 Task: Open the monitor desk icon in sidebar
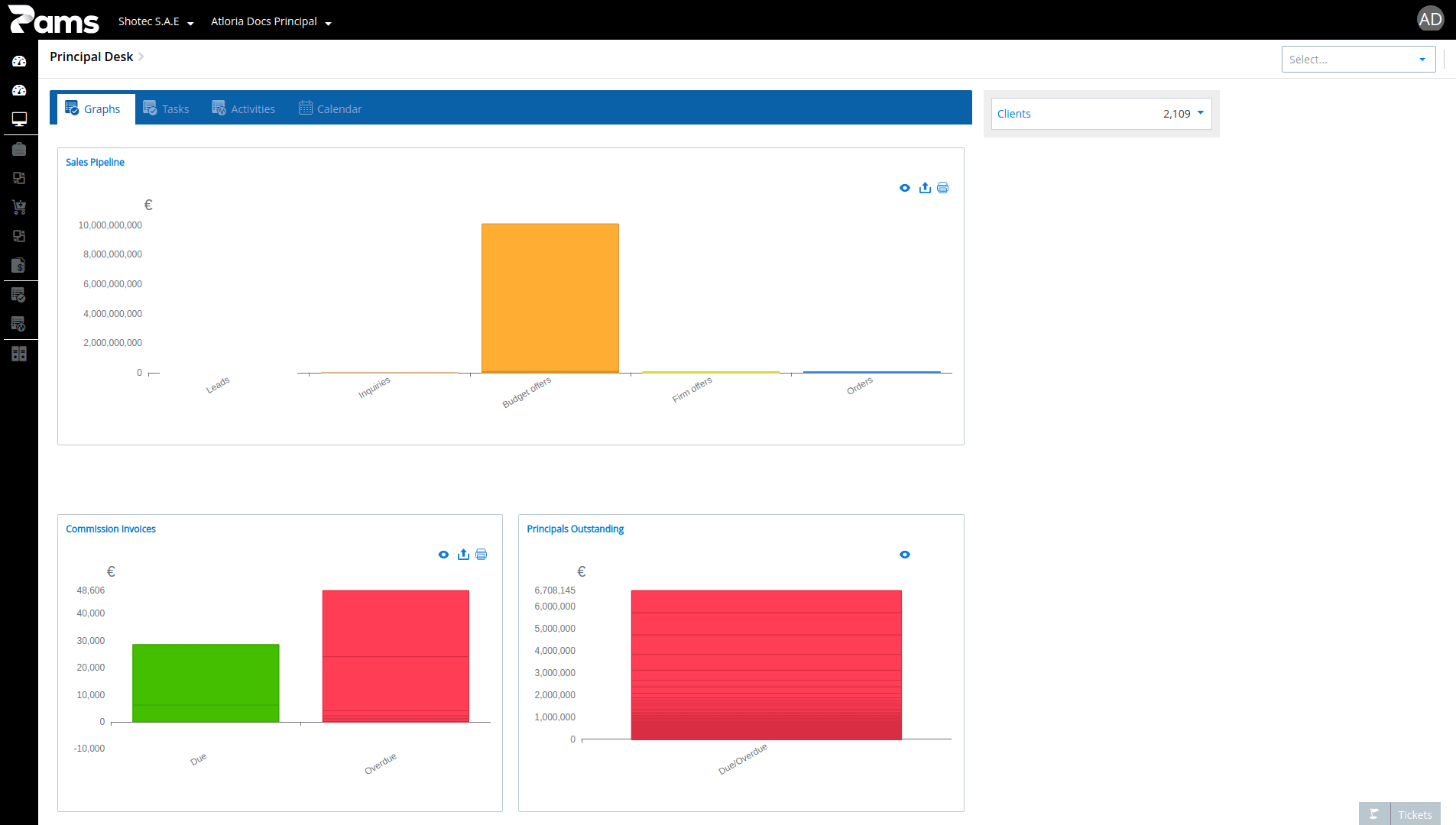tap(19, 119)
